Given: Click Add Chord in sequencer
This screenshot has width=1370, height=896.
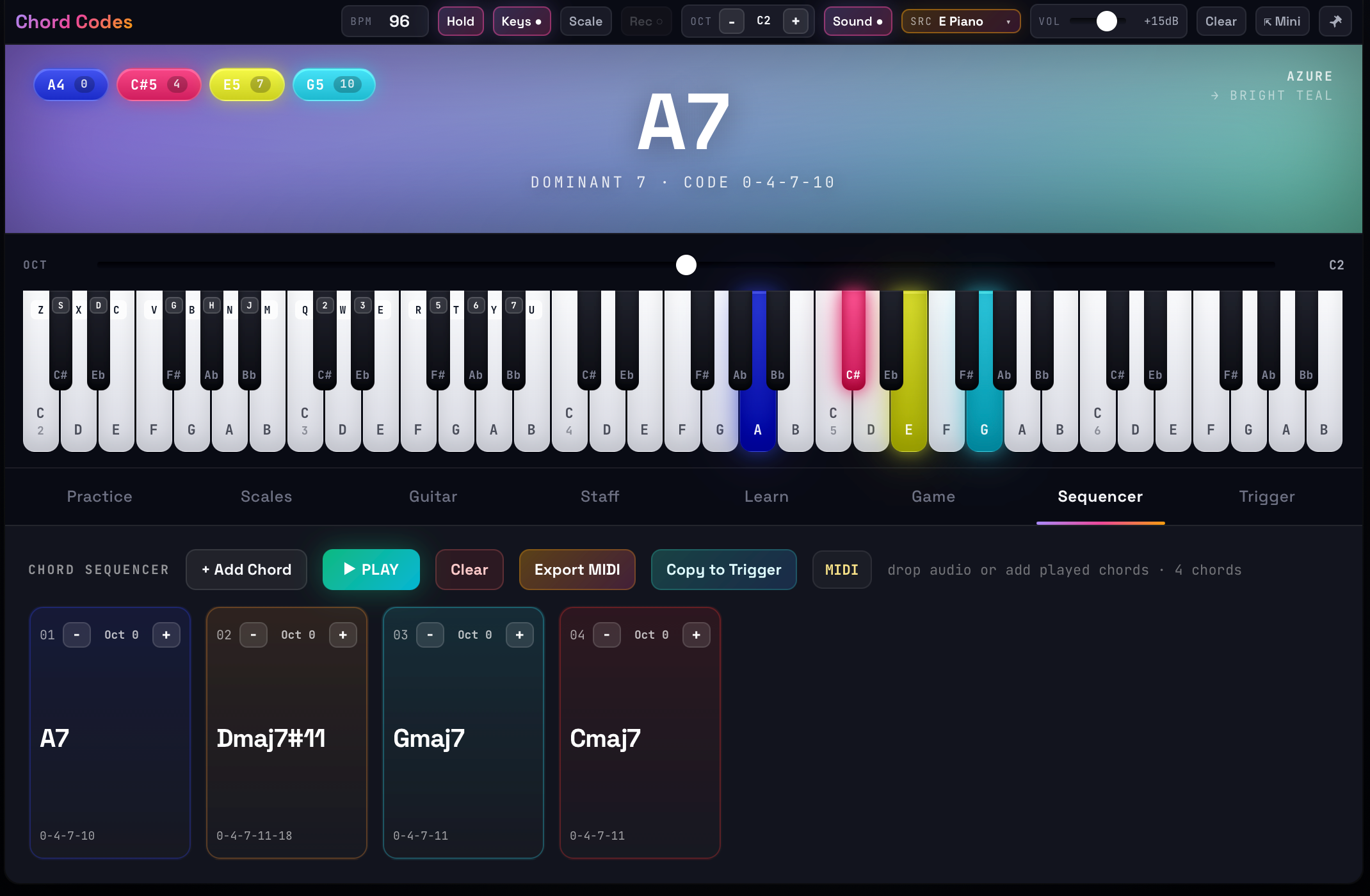Looking at the screenshot, I should point(246,570).
